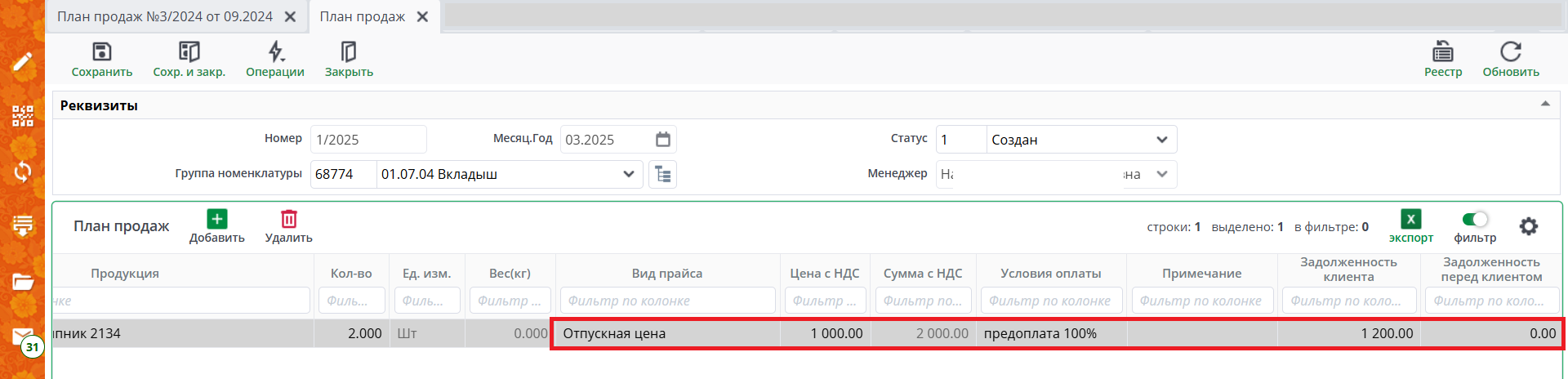This screenshot has width=1568, height=379.
Task: Sort by Кол-во column header
Action: tap(351, 274)
